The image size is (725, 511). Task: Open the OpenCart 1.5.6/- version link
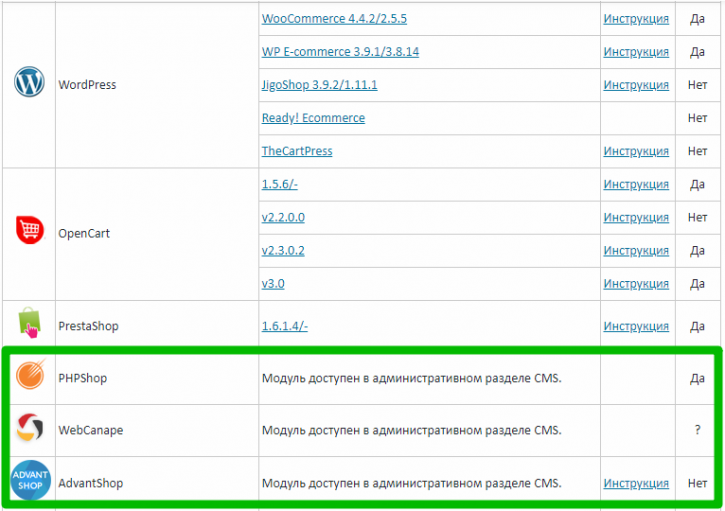[280, 184]
